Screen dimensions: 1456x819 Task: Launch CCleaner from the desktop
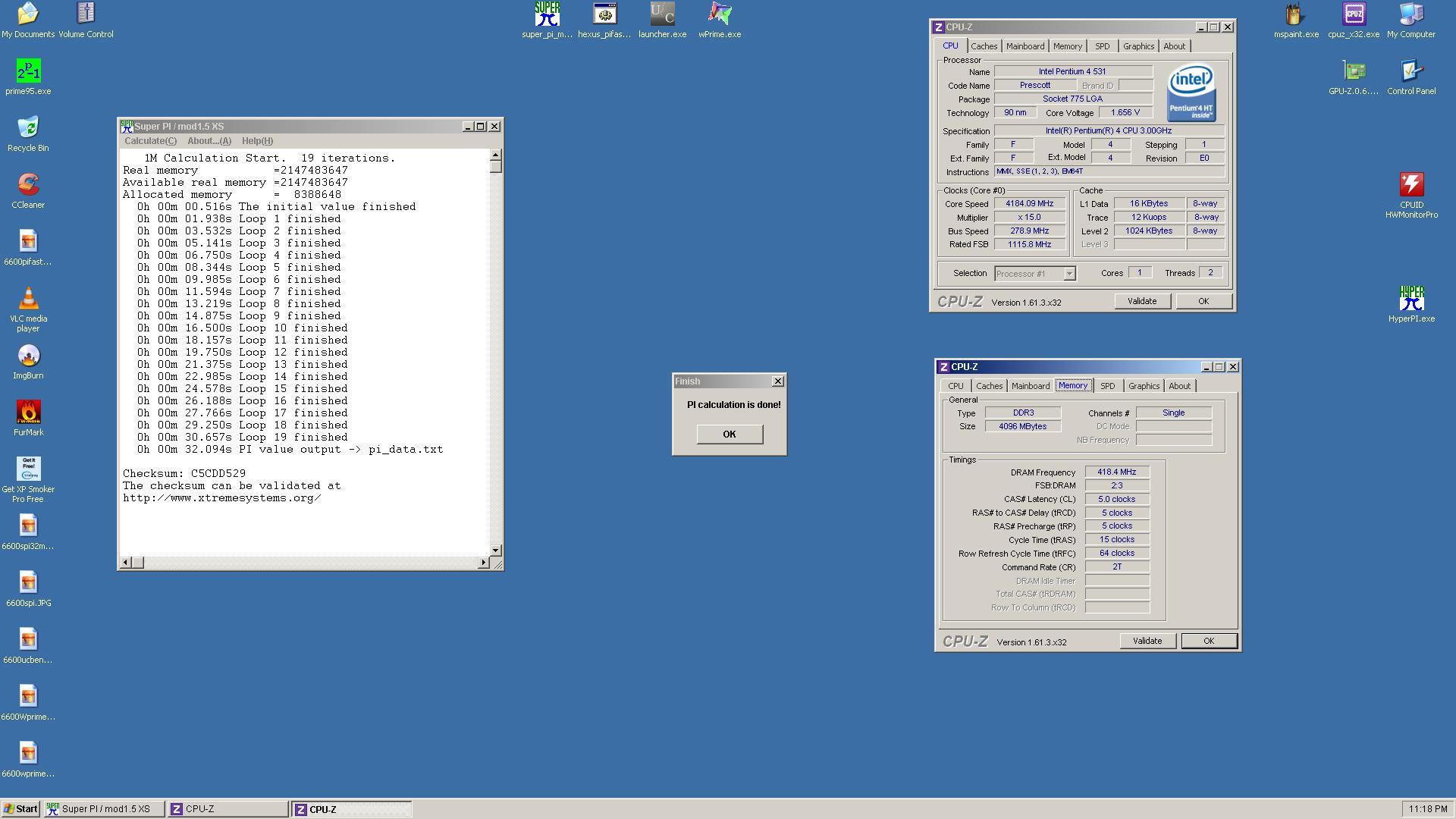pyautogui.click(x=28, y=190)
